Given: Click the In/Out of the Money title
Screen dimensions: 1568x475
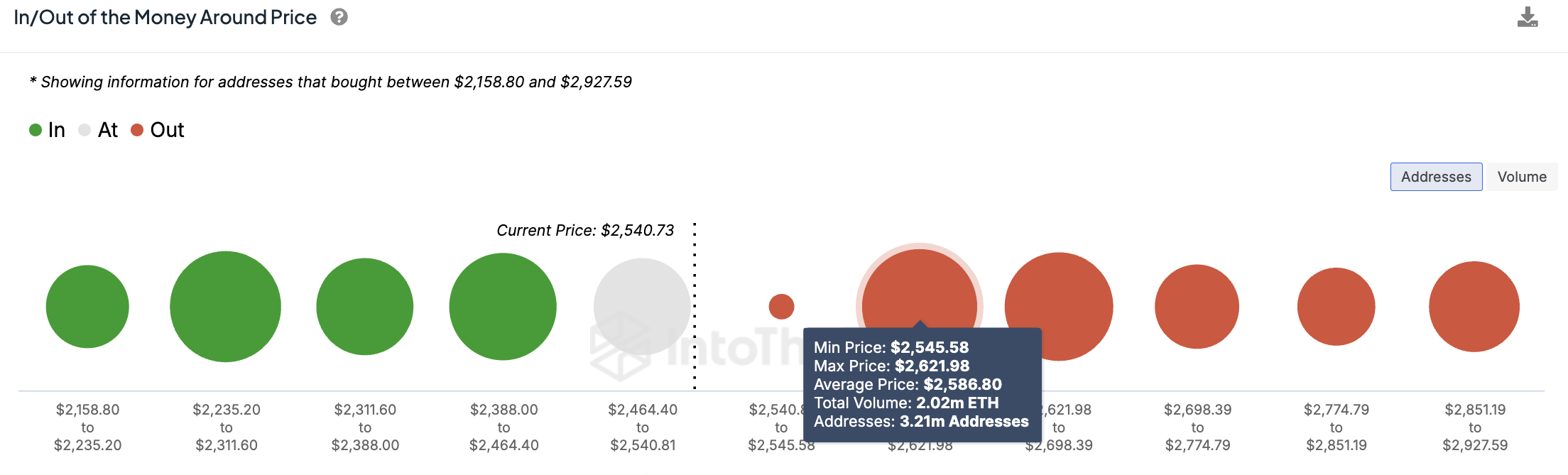Looking at the screenshot, I should click(165, 17).
